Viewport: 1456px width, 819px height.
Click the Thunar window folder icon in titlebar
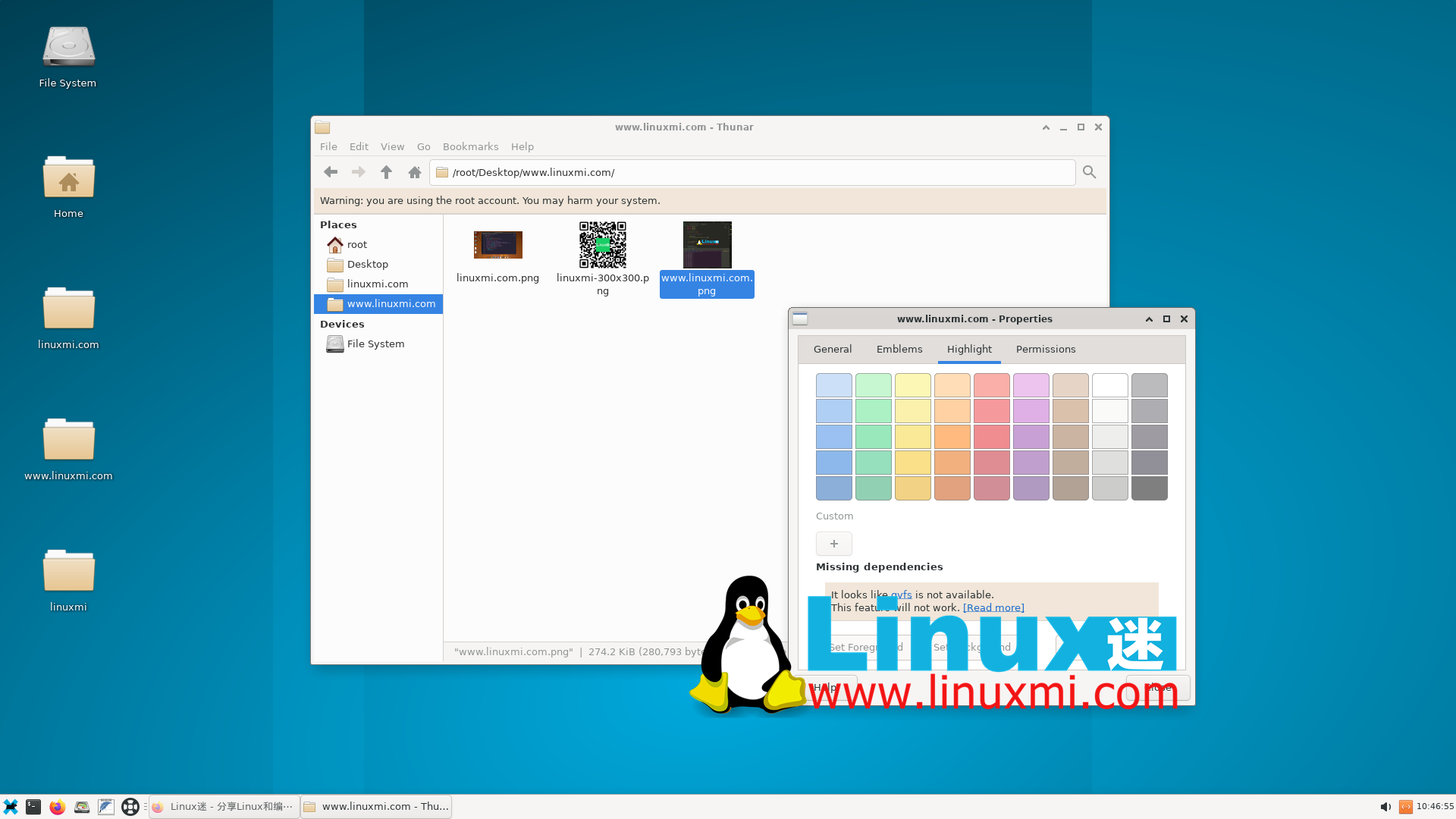[323, 127]
